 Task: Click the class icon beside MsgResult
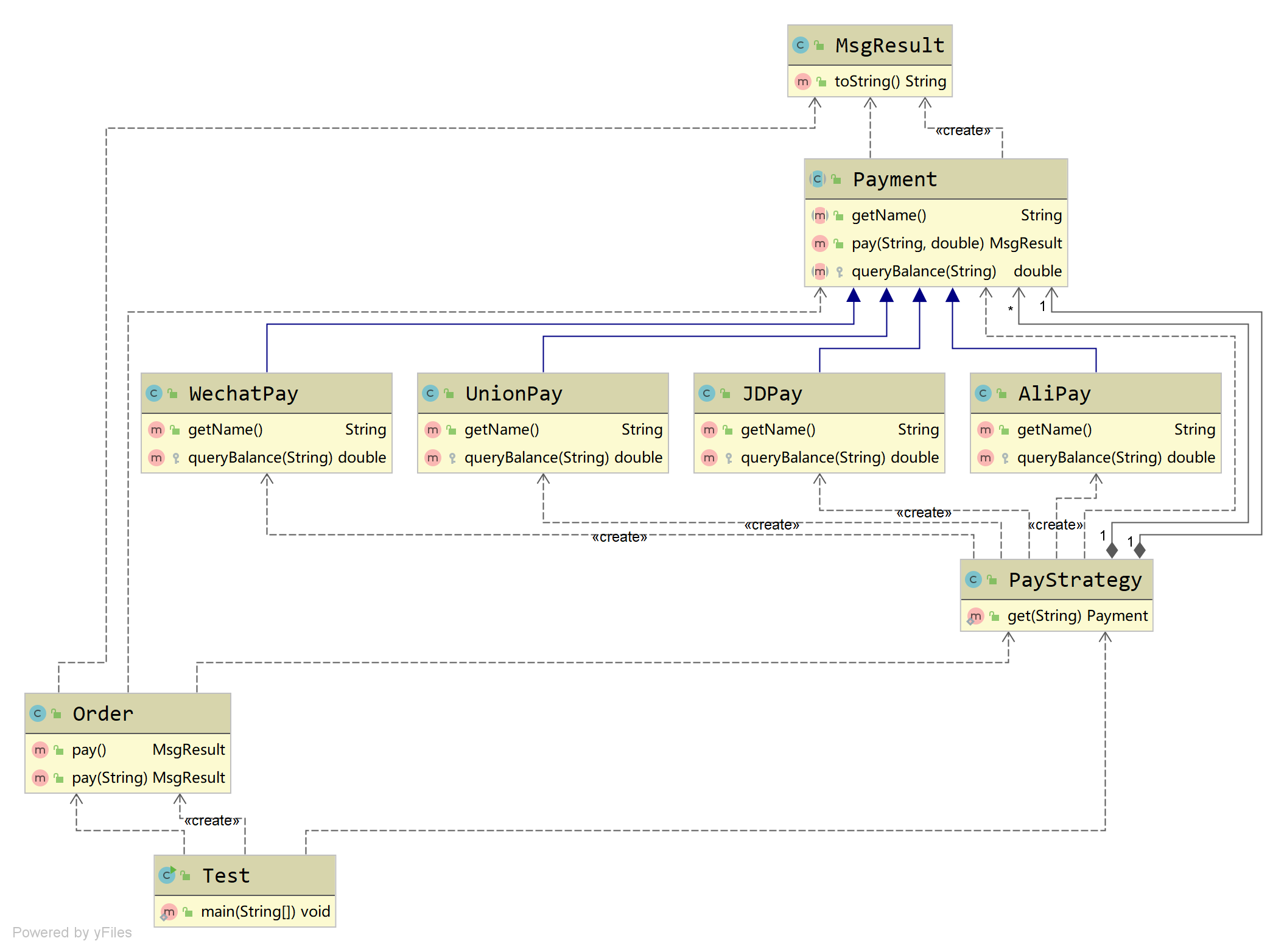[800, 46]
